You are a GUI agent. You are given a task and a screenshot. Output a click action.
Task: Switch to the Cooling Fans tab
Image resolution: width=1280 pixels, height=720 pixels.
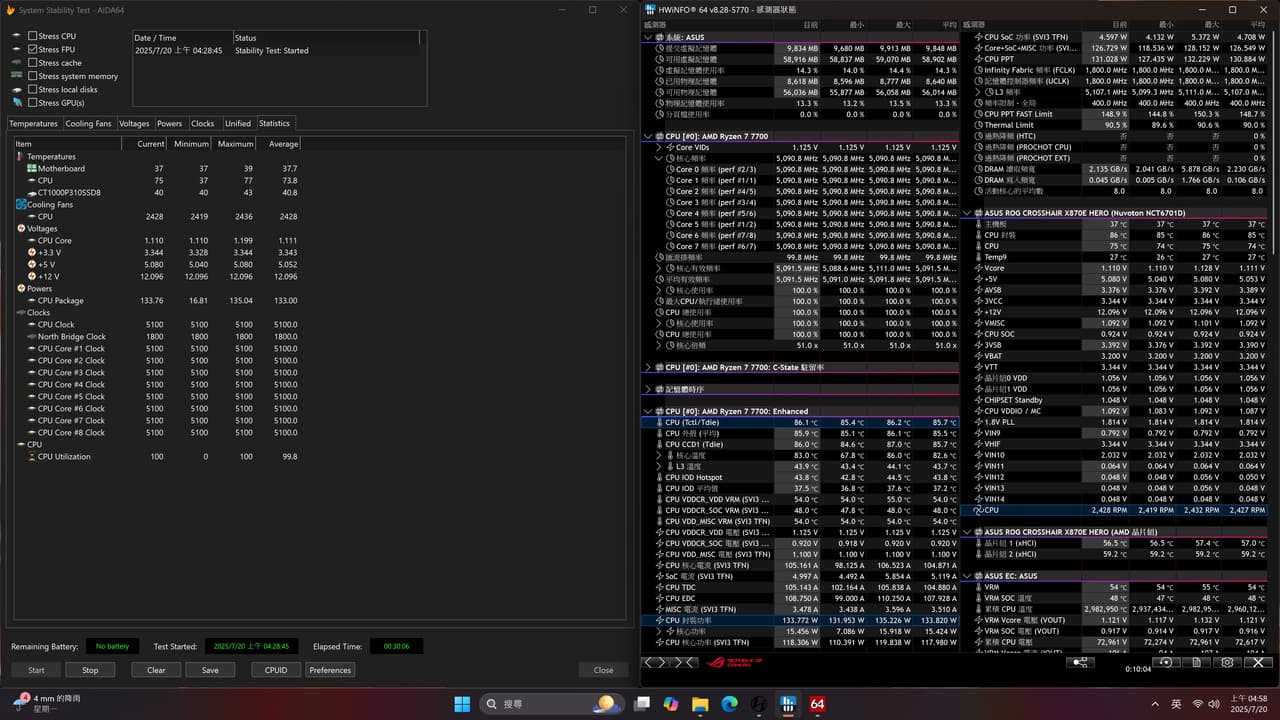(x=88, y=124)
